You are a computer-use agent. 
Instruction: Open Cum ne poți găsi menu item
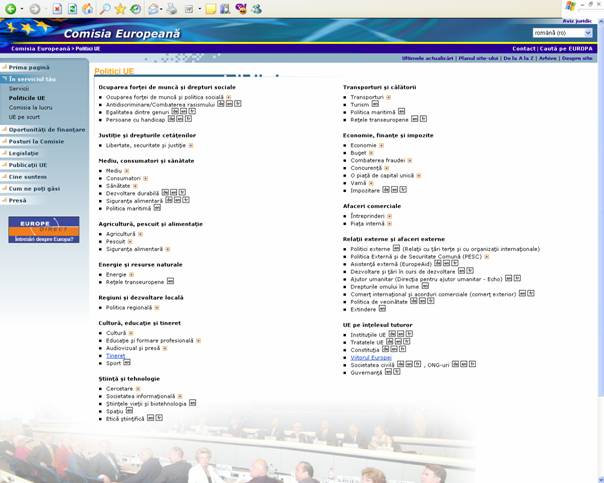pos(34,189)
